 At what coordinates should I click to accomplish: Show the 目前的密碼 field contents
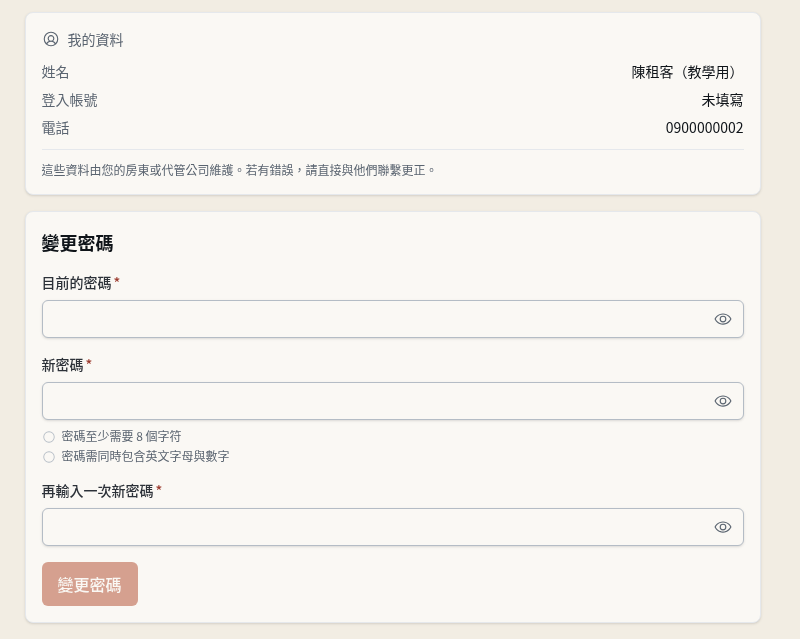[x=722, y=319]
